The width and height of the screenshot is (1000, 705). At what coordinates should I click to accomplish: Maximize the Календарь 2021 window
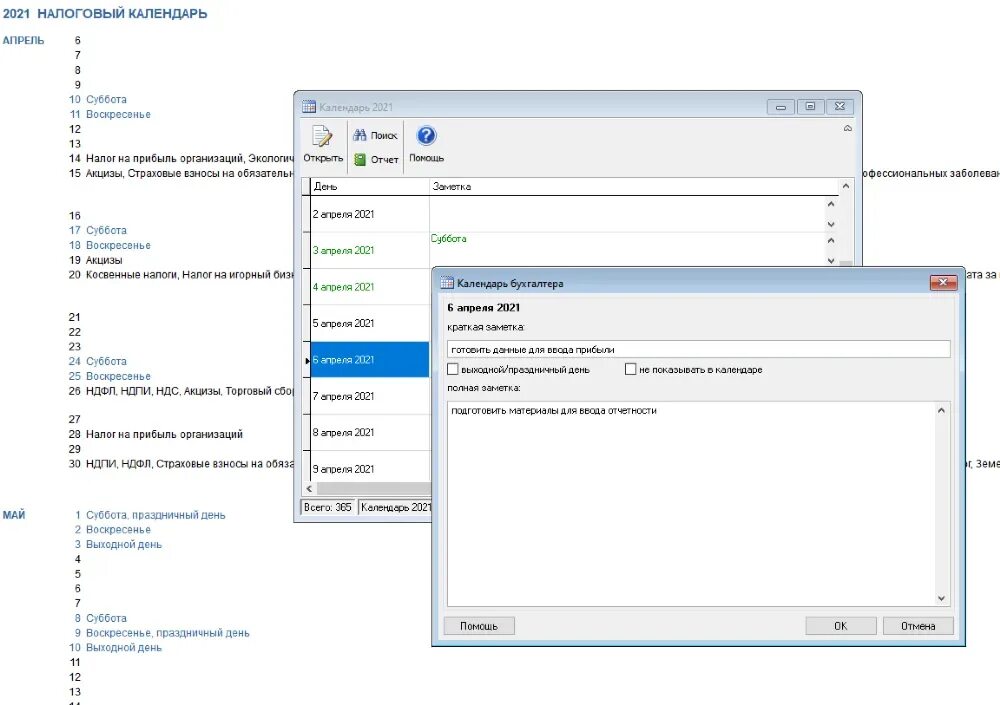point(810,107)
